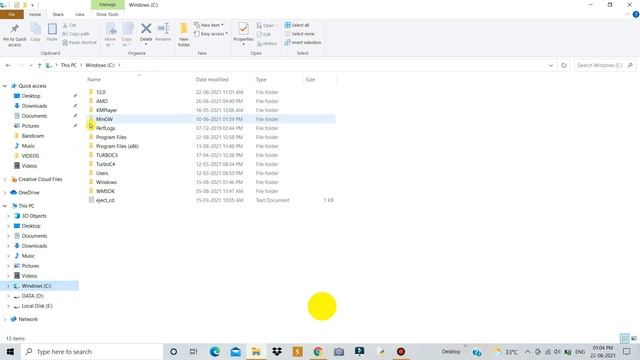Open the Manage contextual tab
Viewport: 640px width, 360px height.
click(x=107, y=4)
